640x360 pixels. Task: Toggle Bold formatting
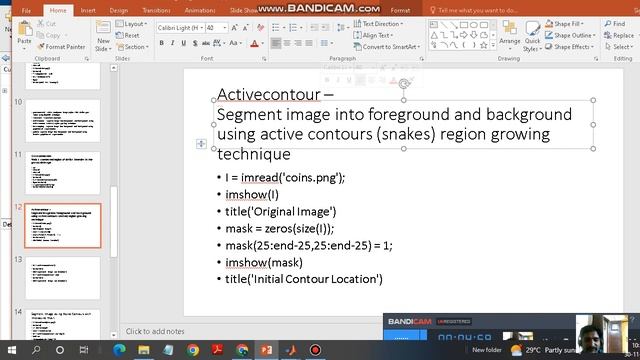pyautogui.click(x=162, y=43)
